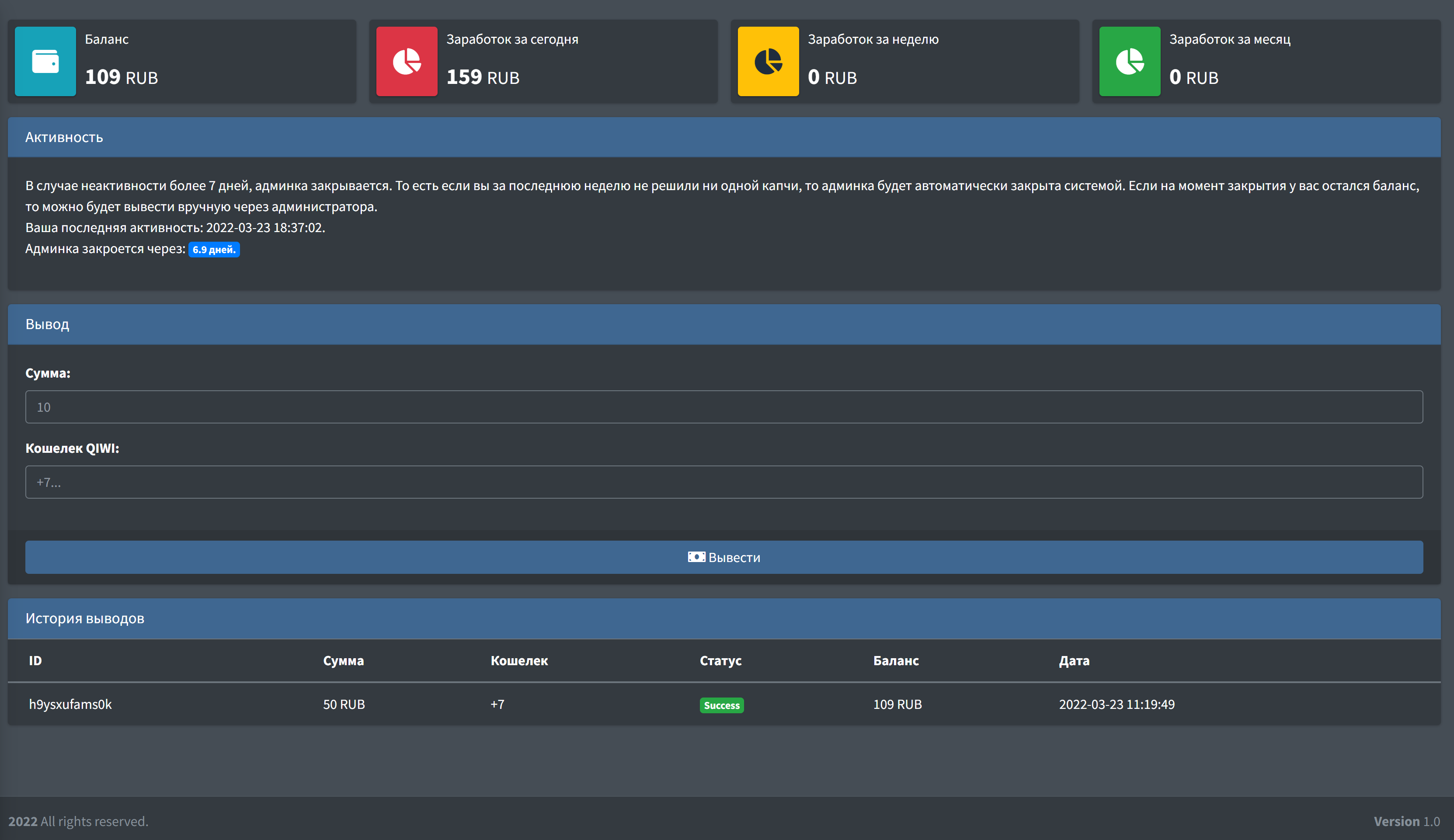Click the Заработок за сегодня label
The width and height of the screenshot is (1454, 840).
click(x=512, y=39)
